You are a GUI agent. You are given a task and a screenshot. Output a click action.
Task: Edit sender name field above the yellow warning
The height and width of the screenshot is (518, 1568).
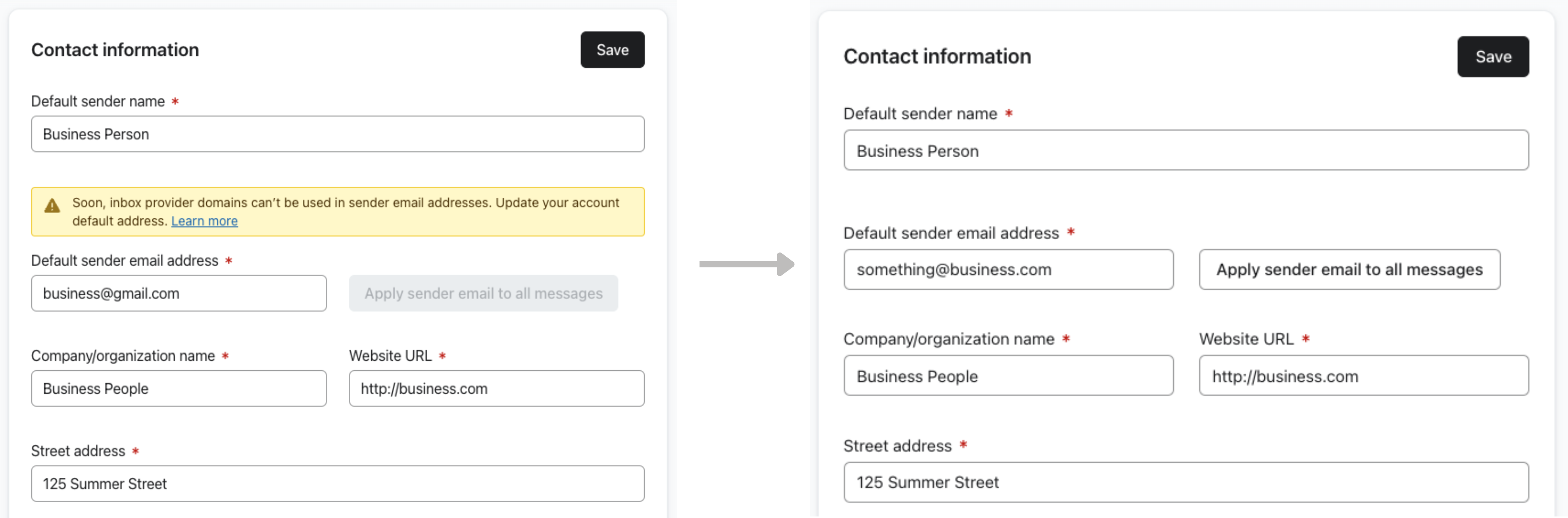[337, 134]
